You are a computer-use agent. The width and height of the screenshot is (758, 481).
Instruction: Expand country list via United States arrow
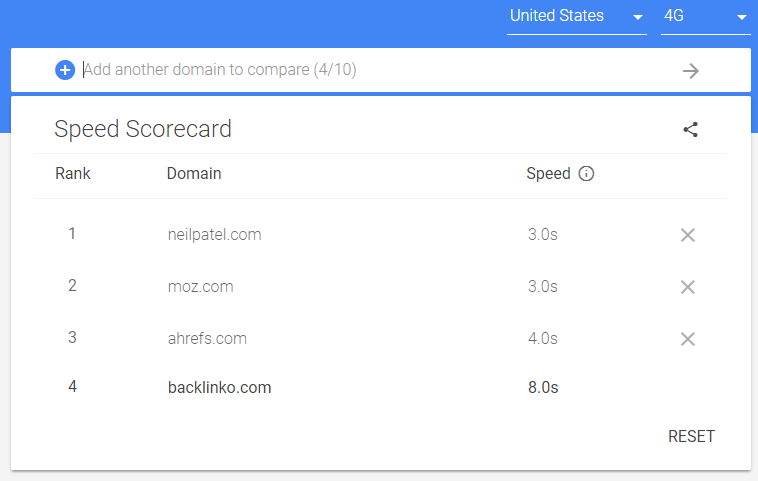coord(638,17)
